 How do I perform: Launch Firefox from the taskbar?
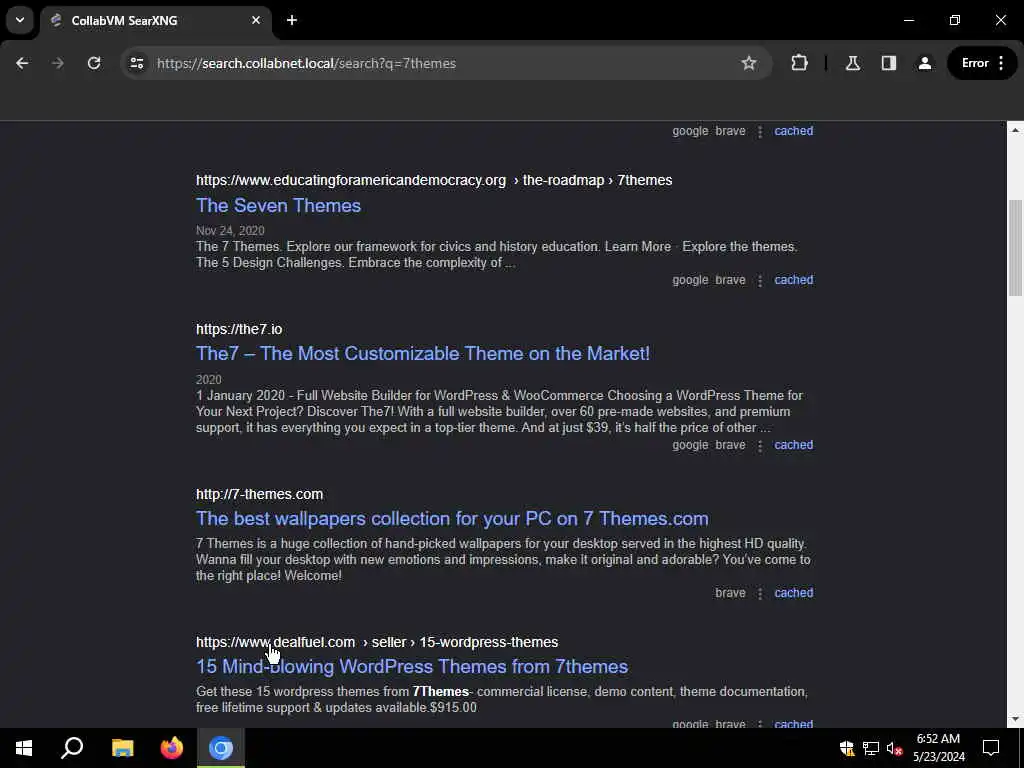click(172, 748)
